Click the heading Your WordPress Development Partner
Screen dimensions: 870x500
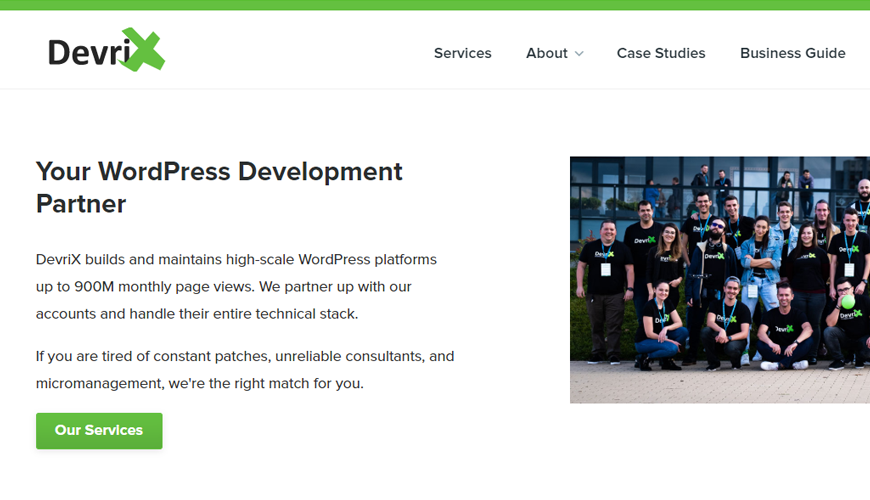(219, 188)
